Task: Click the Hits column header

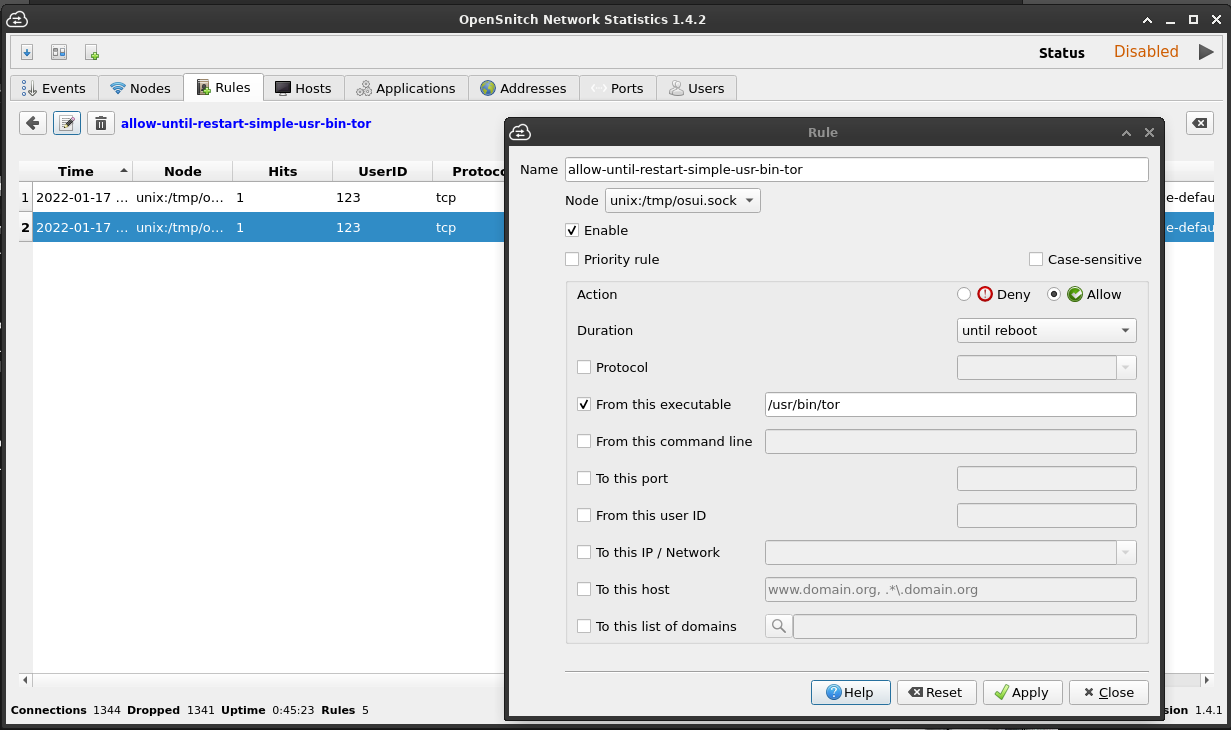Action: coord(283,172)
